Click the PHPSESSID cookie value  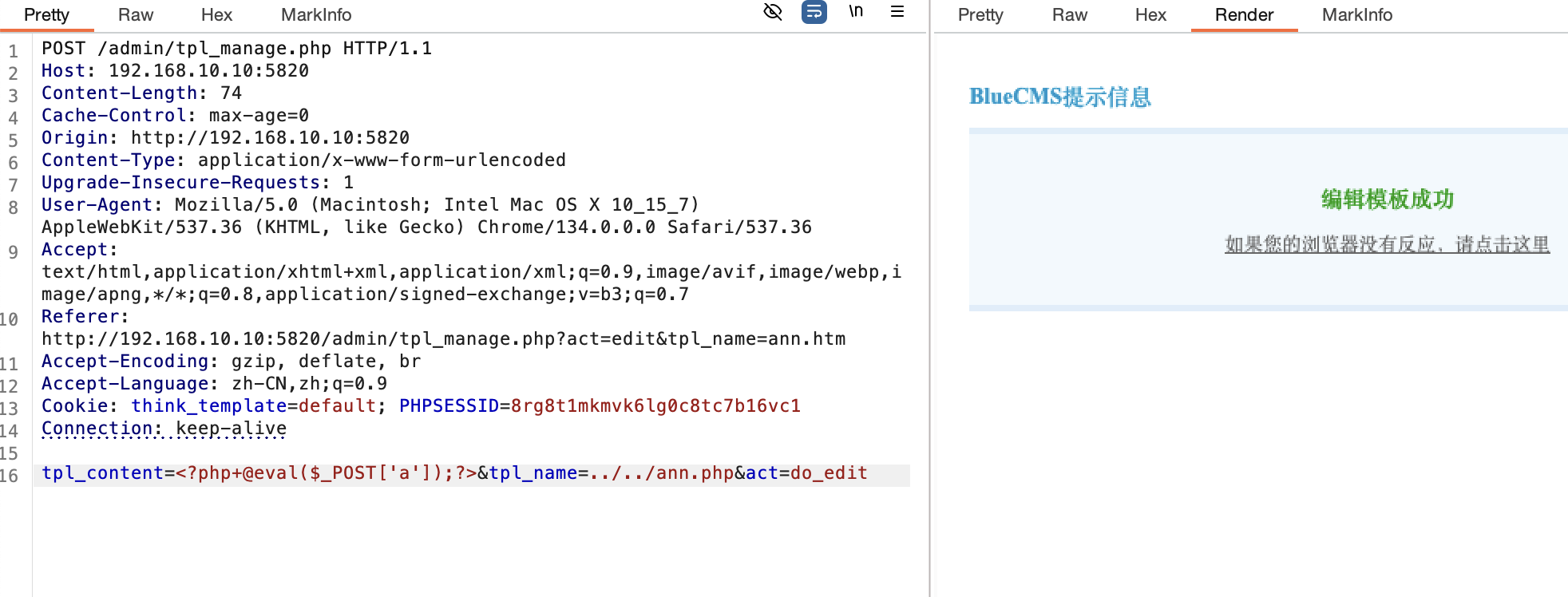click(x=655, y=406)
